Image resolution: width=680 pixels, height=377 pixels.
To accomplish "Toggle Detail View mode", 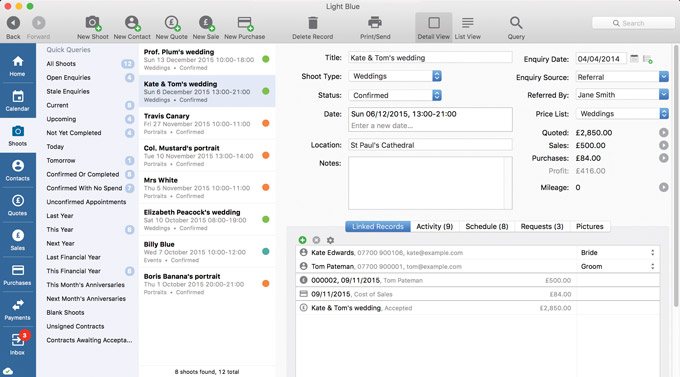I will 434,28.
